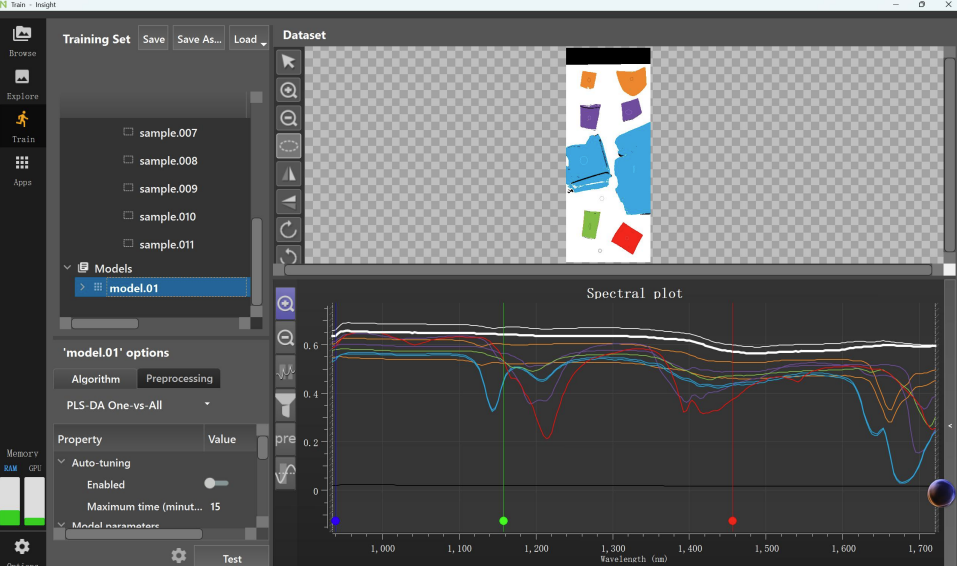Click zoom in on Spectral plot toolbar
Image resolution: width=957 pixels, height=566 pixels.
point(286,303)
